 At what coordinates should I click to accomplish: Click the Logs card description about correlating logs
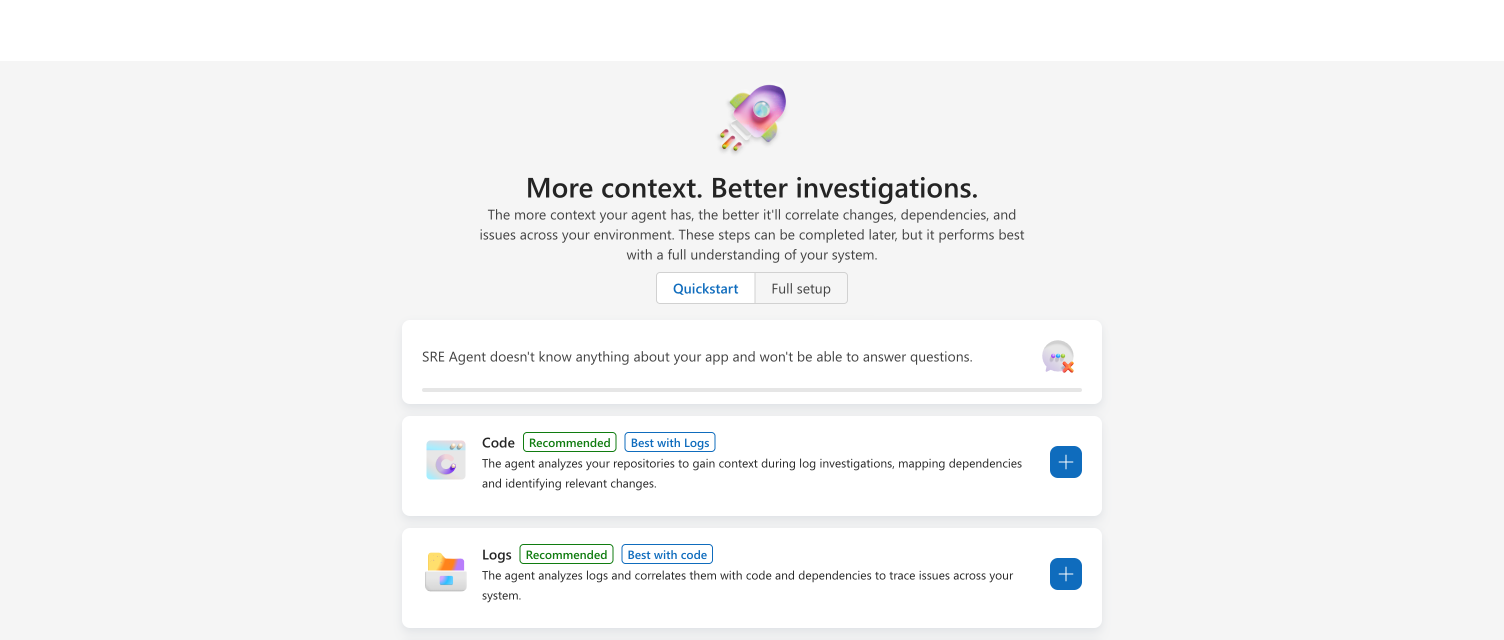pyautogui.click(x=748, y=585)
